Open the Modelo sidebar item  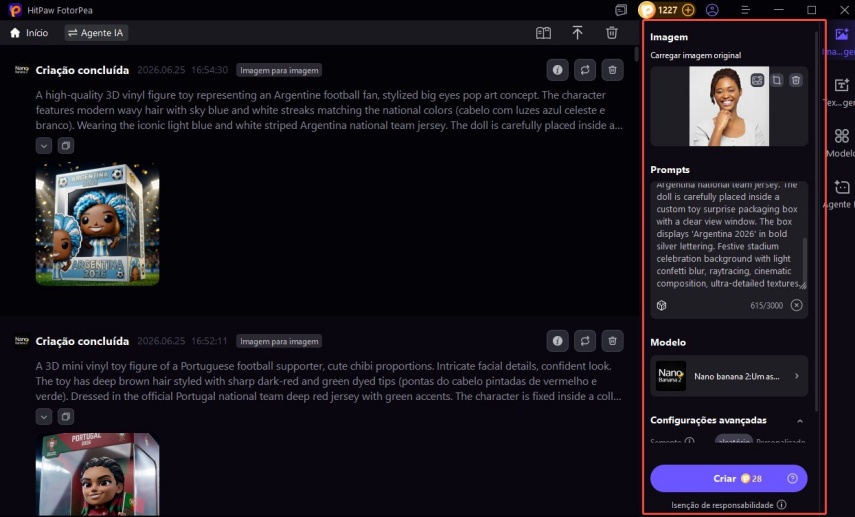tap(841, 142)
